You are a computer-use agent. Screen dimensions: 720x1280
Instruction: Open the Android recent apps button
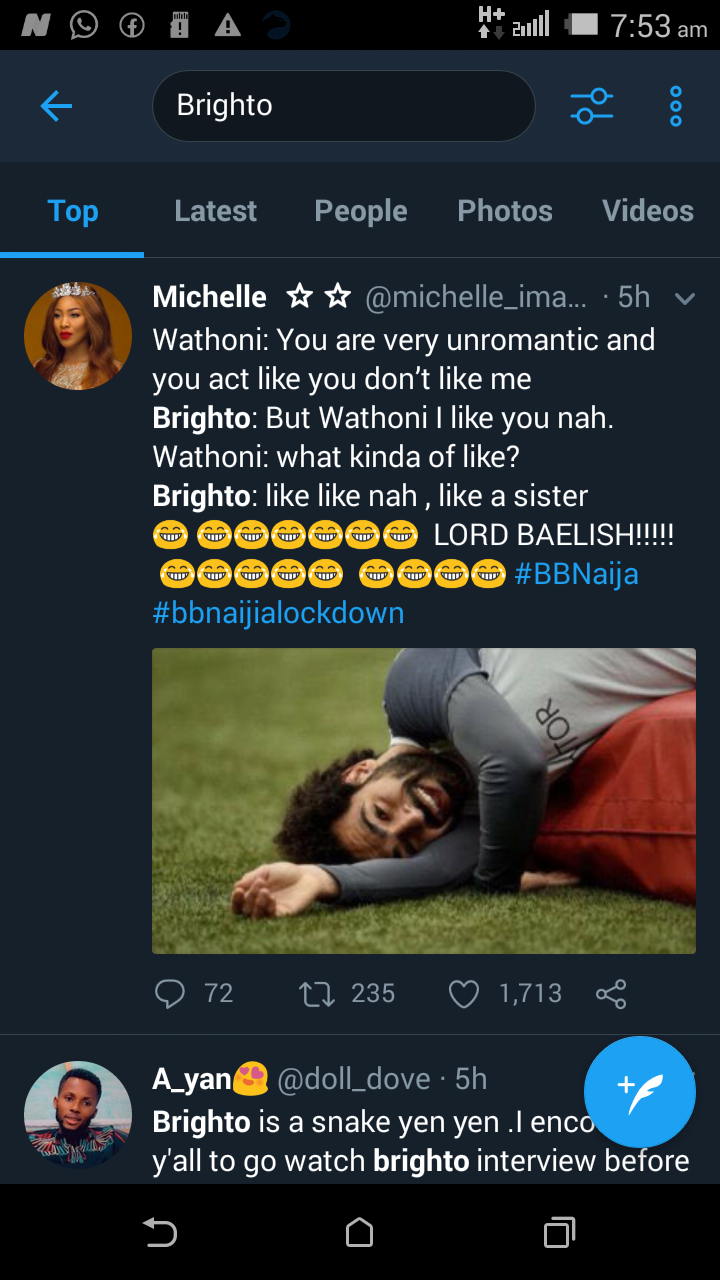(559, 1232)
